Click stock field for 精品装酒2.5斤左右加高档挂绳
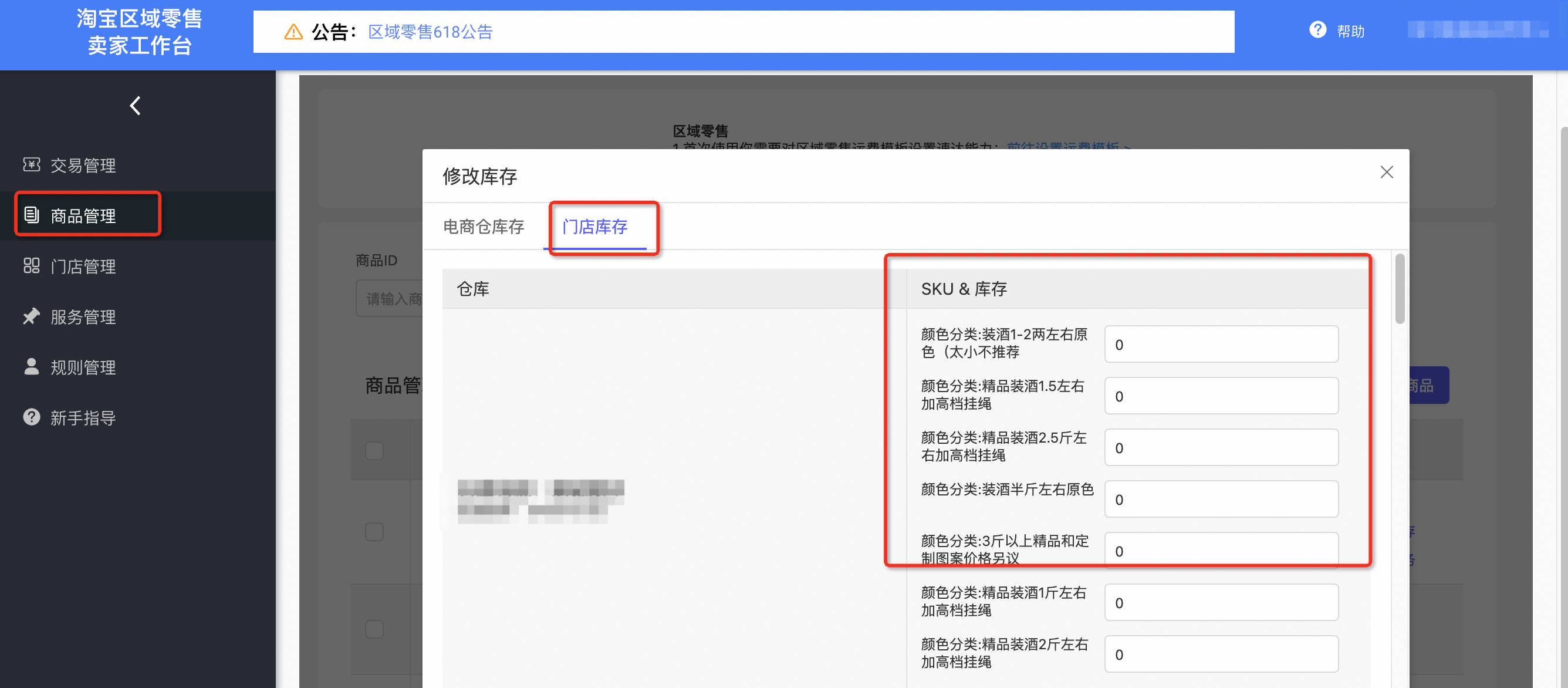1568x688 pixels. 1221,447
